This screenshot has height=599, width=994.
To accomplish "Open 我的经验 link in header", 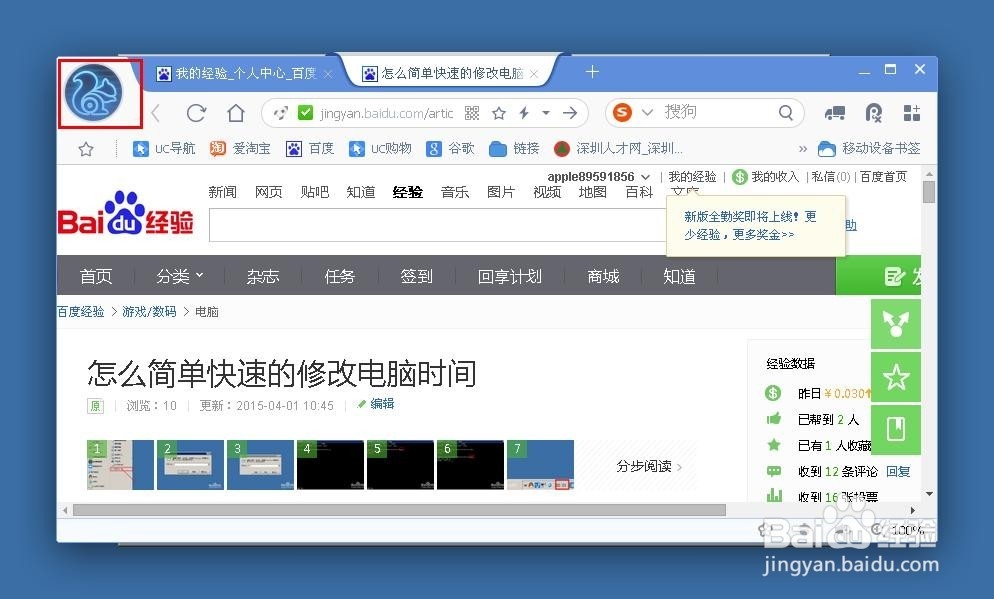I will (x=692, y=176).
